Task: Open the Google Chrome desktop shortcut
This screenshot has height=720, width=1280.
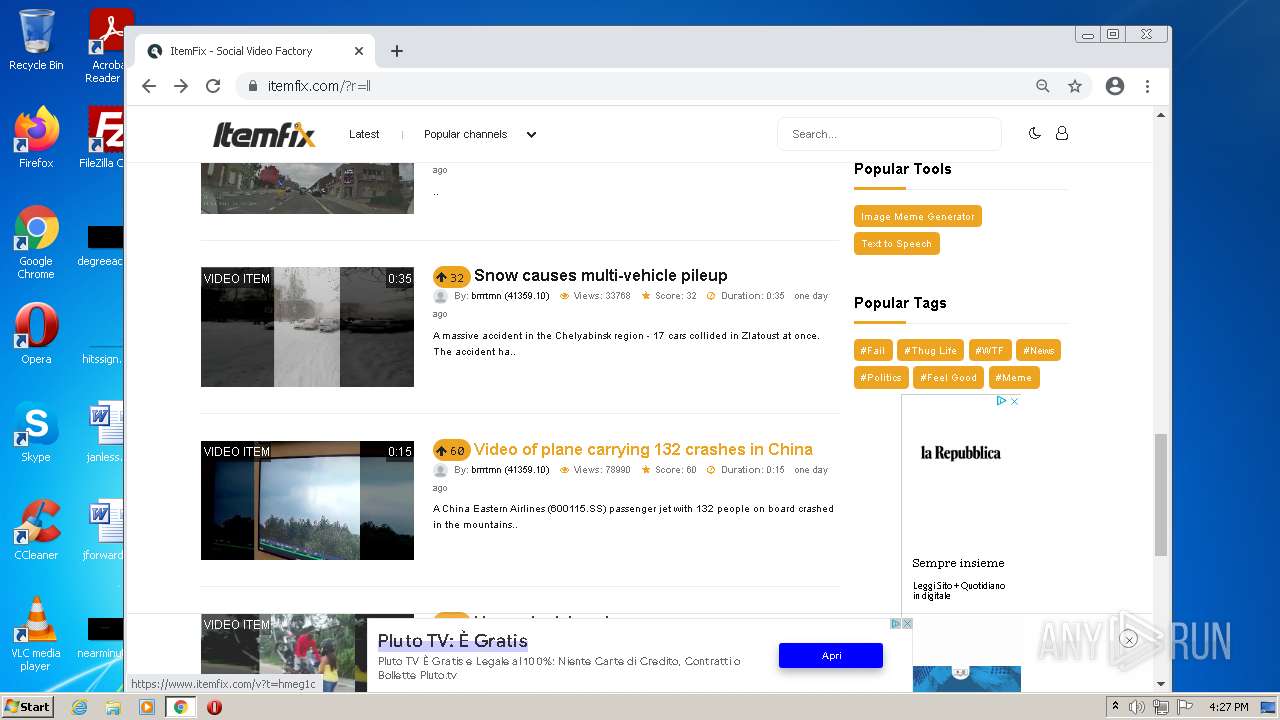Action: 36,243
